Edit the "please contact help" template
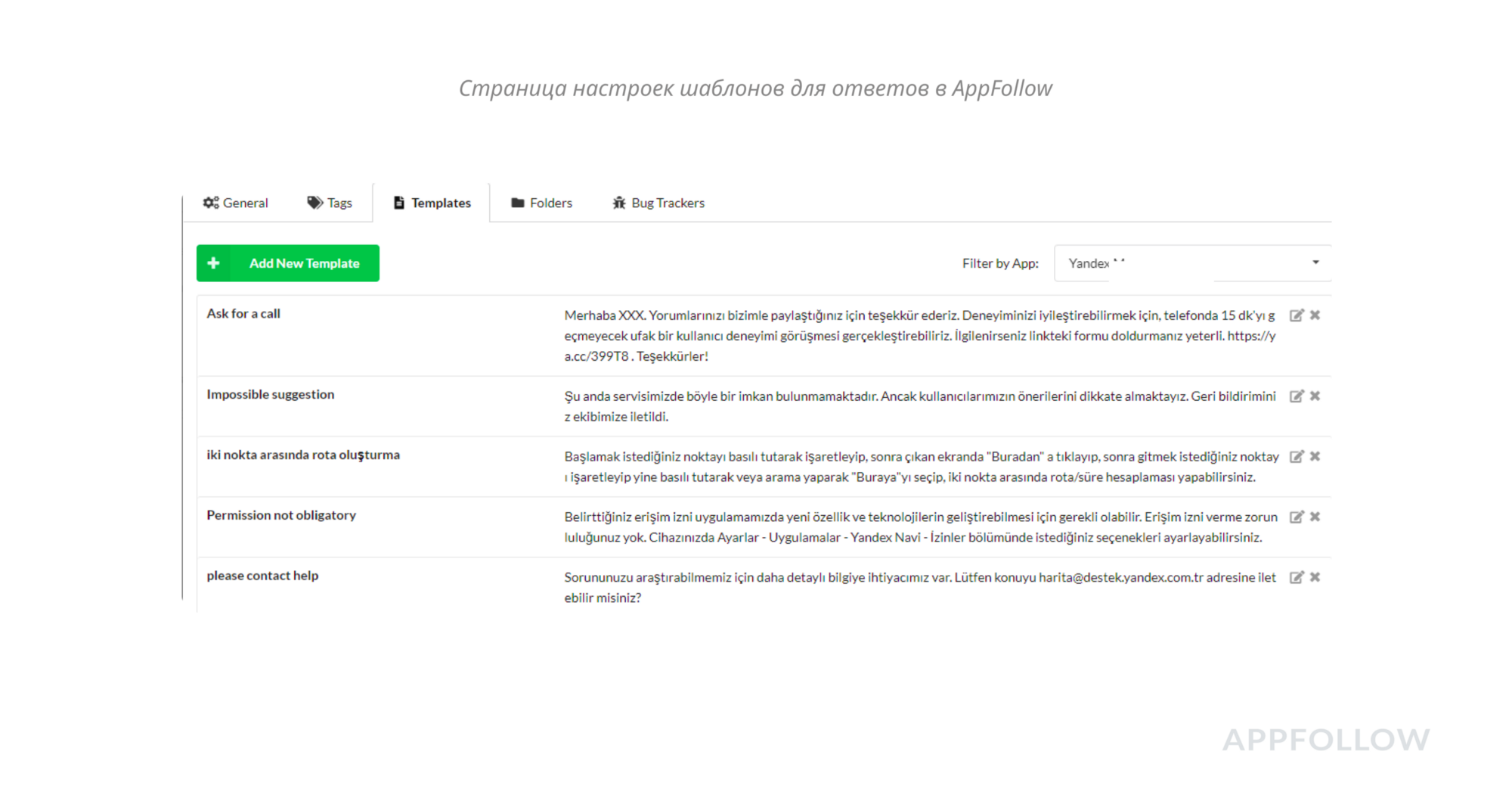 (1296, 578)
